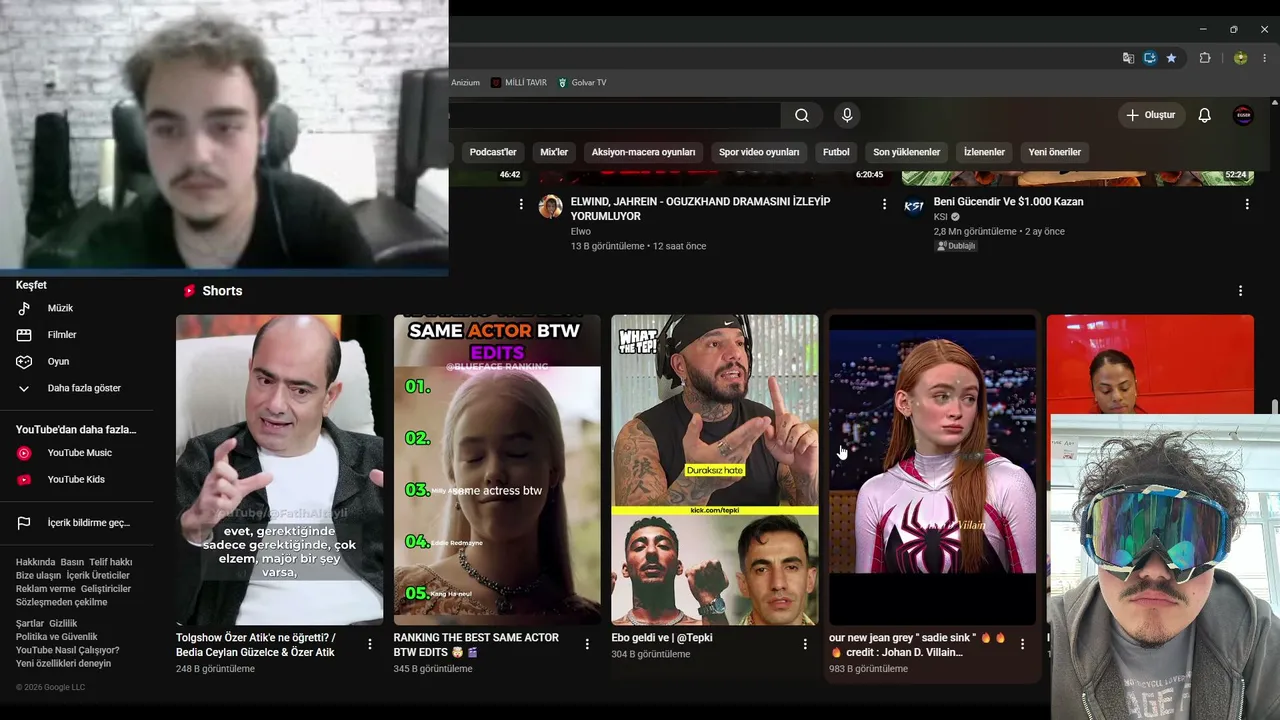Viewport: 1280px width, 720px height.
Task: Play the Özer Atik short thumbnail
Action: pyautogui.click(x=279, y=470)
